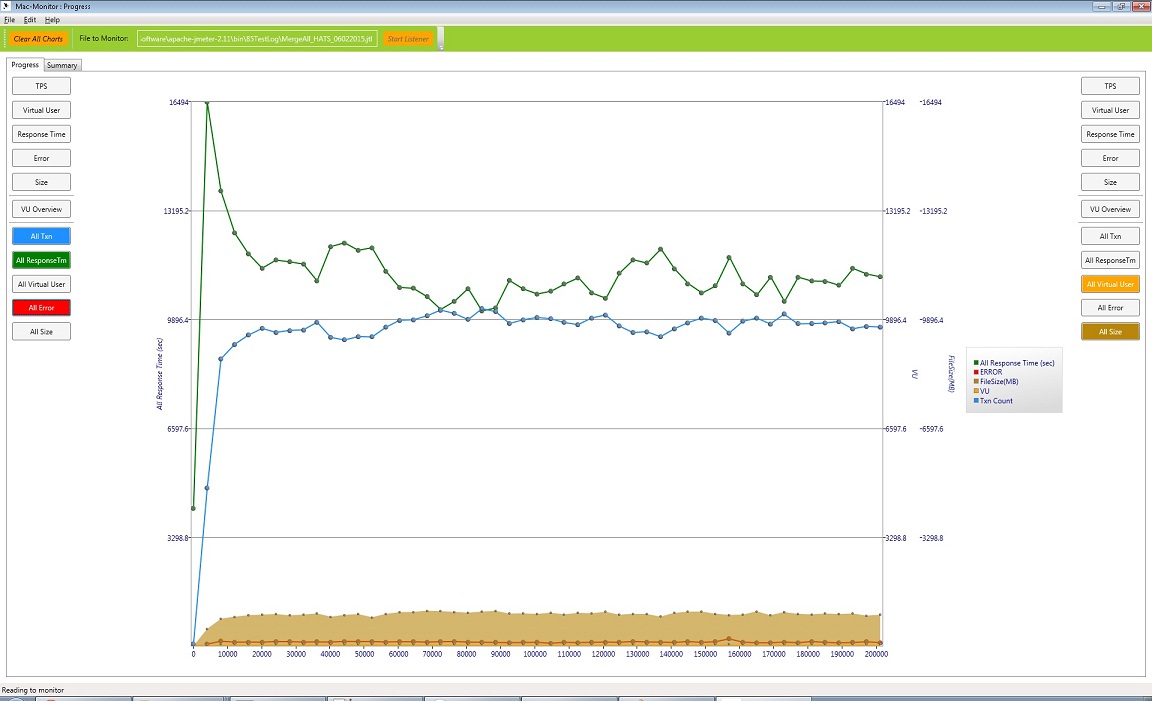Click the Start Listener button
The image size is (1152, 701).
408,39
